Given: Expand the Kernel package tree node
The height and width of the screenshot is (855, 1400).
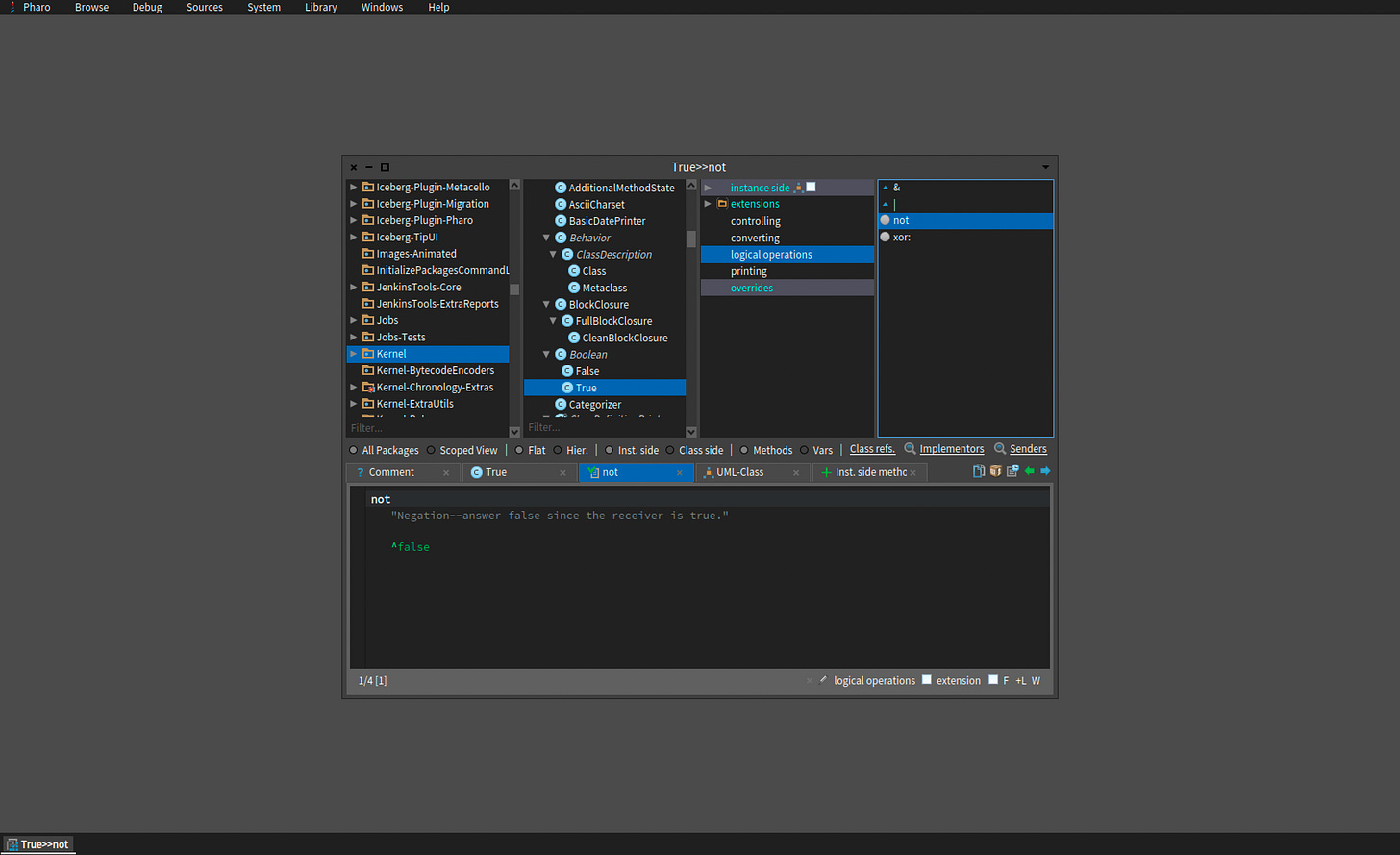Looking at the screenshot, I should pos(354,354).
